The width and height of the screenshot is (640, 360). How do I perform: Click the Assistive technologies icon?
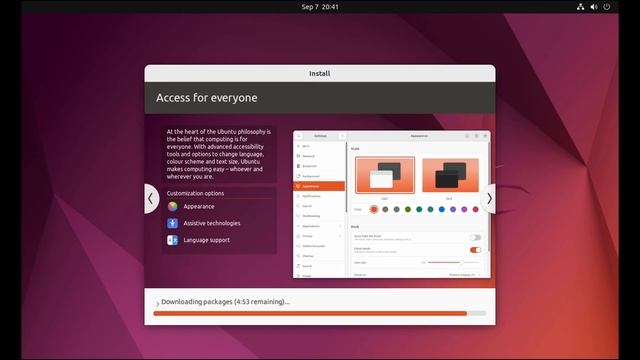(x=173, y=223)
